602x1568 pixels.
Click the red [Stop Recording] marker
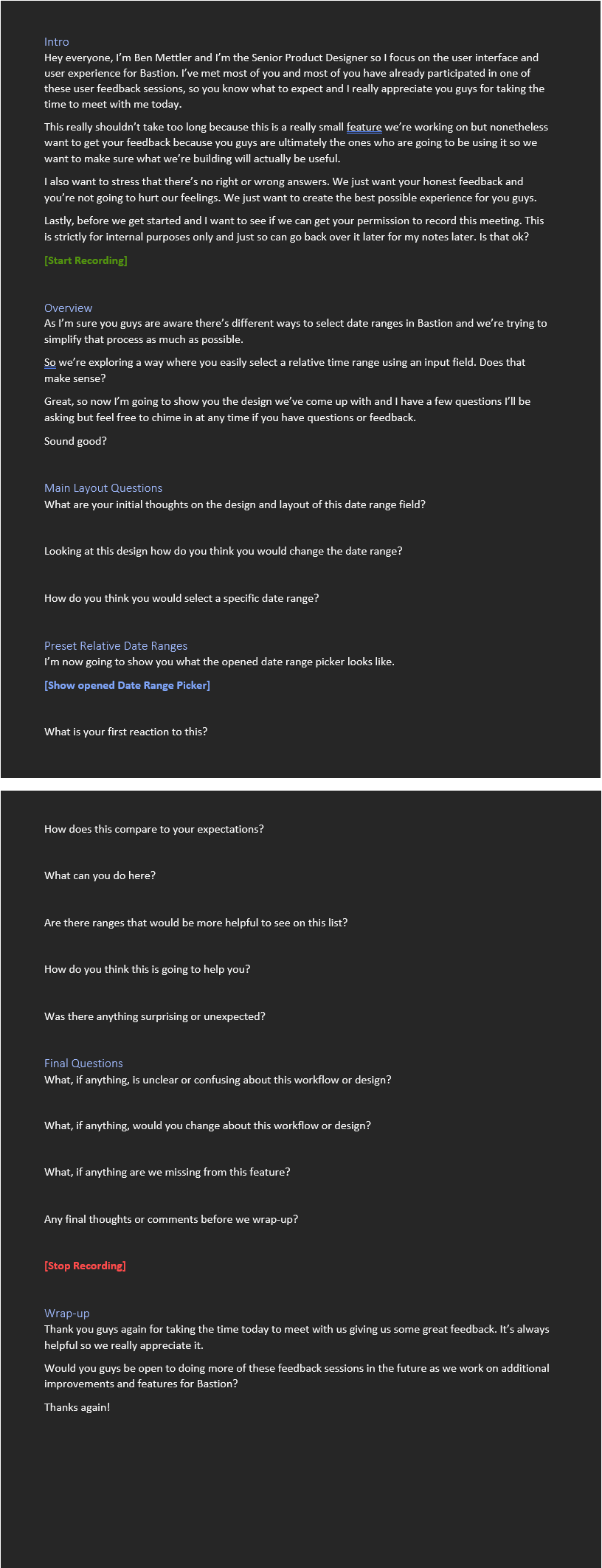pos(85,1266)
